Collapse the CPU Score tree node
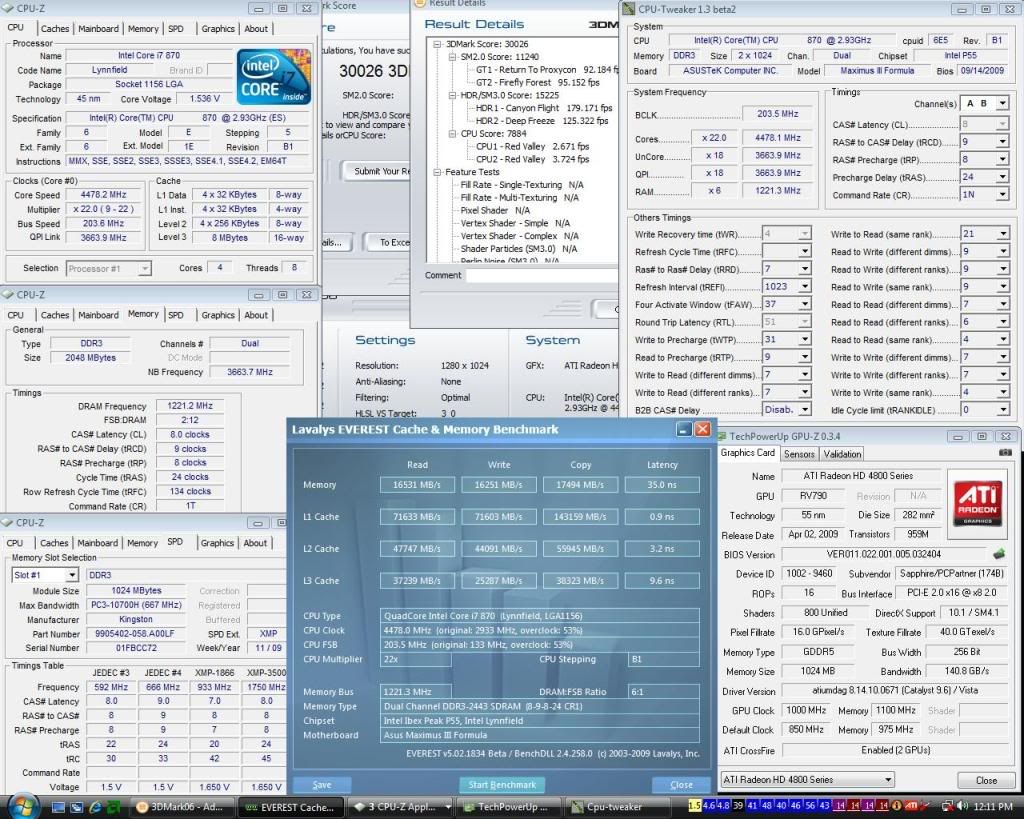This screenshot has width=1024, height=819. point(452,134)
